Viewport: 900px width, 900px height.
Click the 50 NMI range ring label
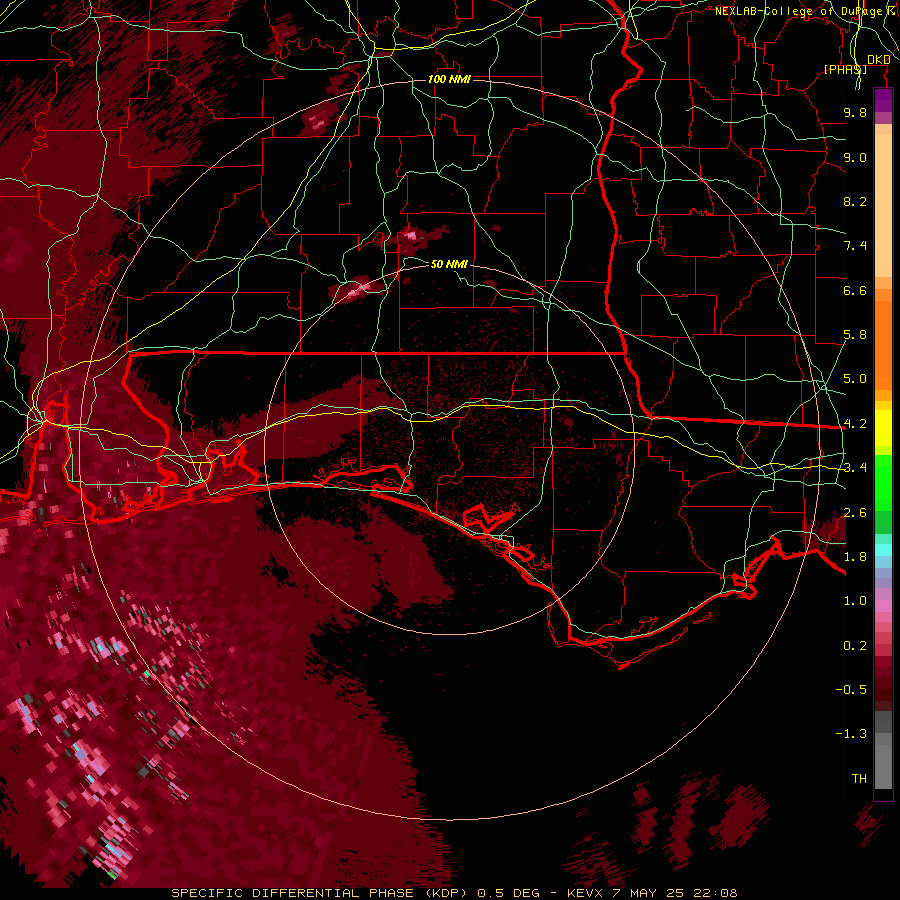[449, 264]
